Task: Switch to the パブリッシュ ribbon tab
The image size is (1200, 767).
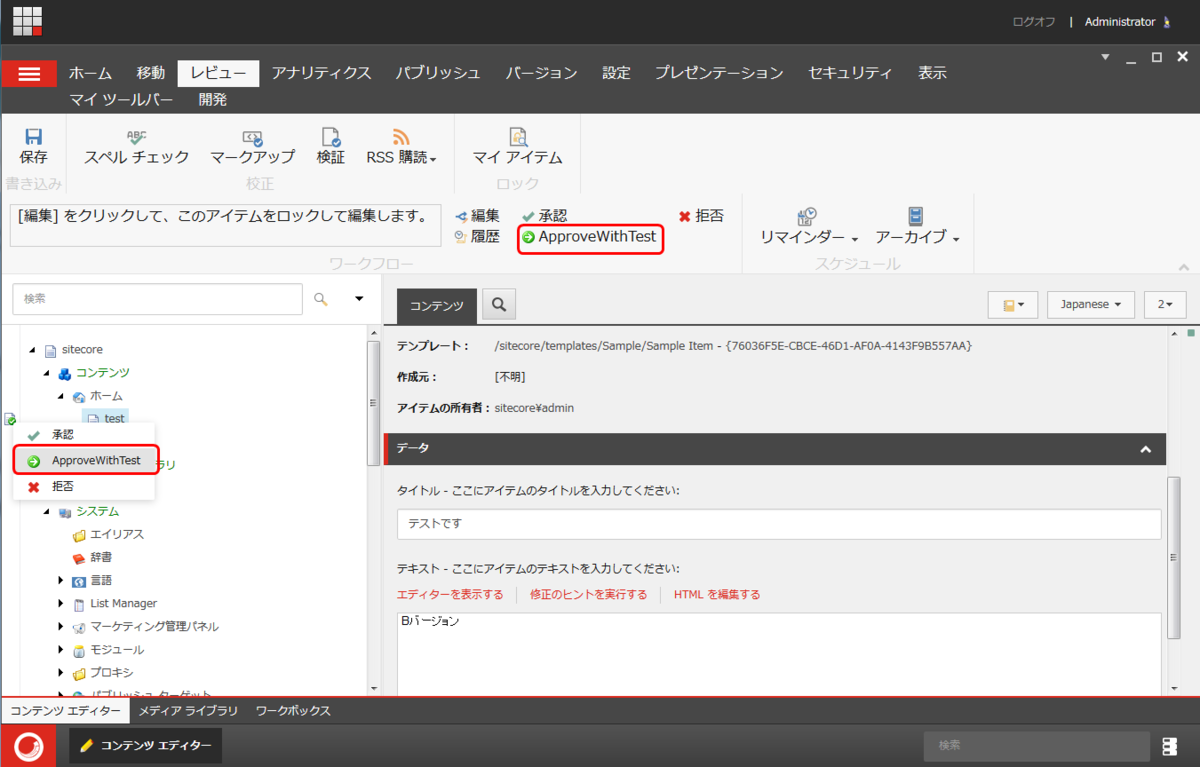Action: point(437,73)
